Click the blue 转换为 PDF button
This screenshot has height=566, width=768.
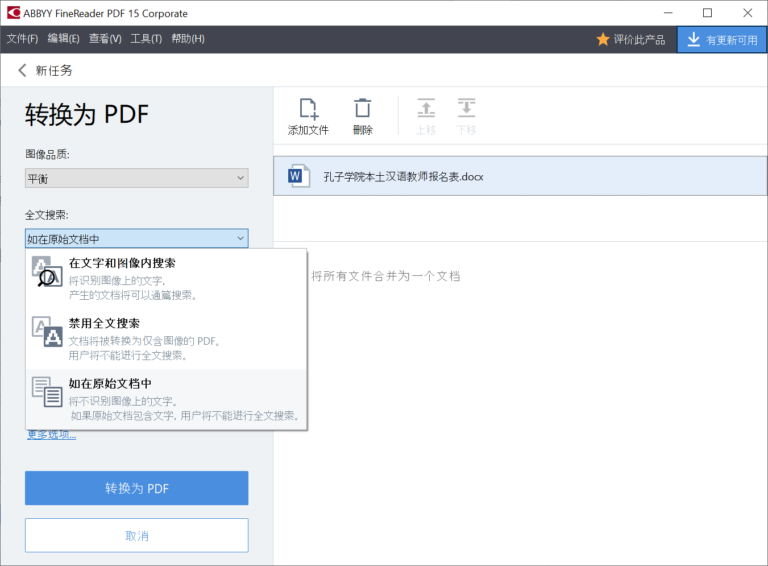click(137, 488)
